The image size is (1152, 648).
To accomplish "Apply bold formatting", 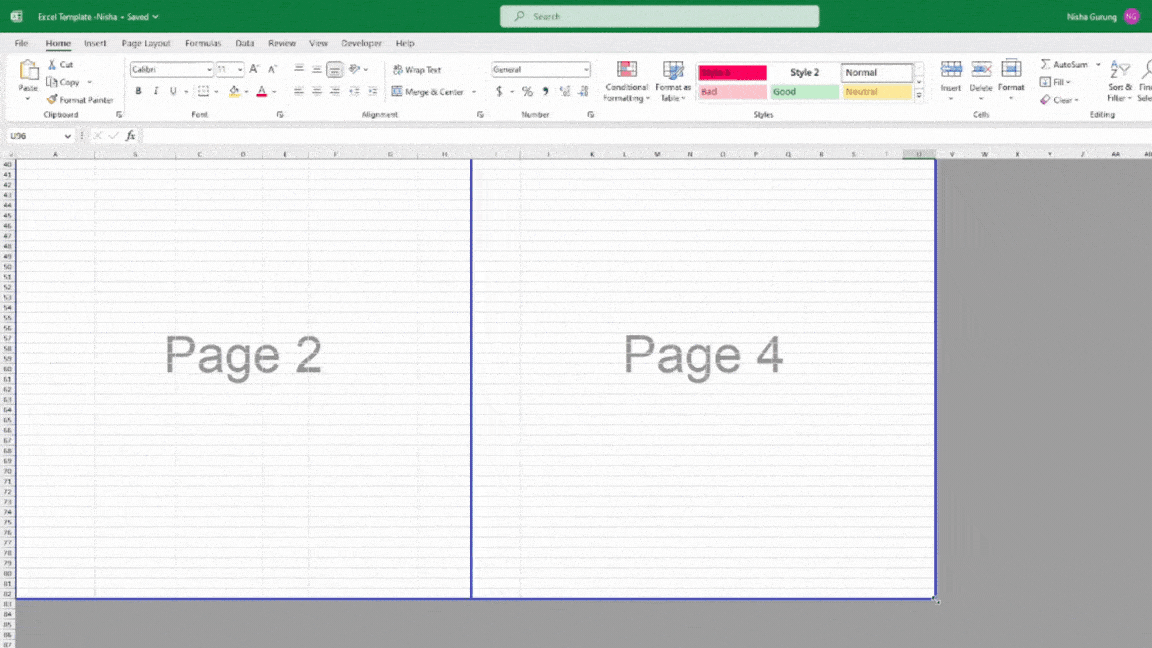I will (138, 90).
